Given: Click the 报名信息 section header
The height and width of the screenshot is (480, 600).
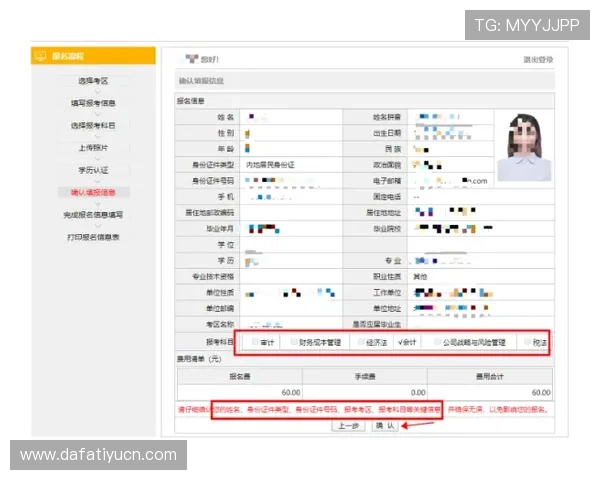Looking at the screenshot, I should (x=191, y=101).
